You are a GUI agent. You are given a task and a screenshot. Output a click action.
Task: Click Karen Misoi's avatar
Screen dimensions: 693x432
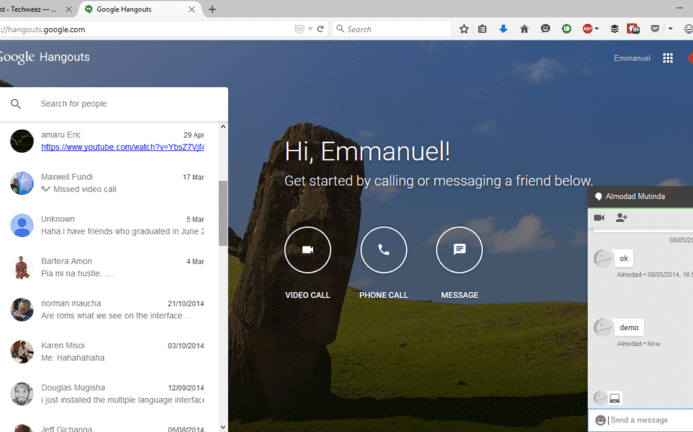[22, 352]
